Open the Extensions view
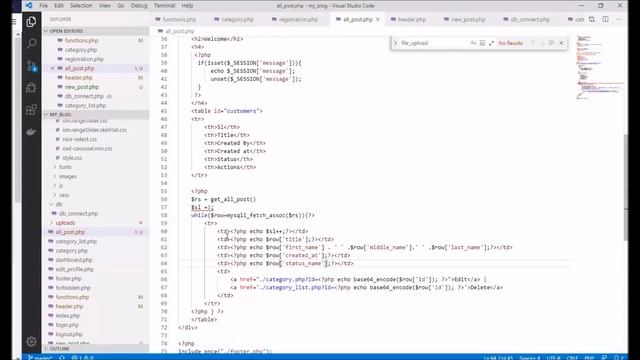This screenshot has height=360, width=640. [31, 110]
